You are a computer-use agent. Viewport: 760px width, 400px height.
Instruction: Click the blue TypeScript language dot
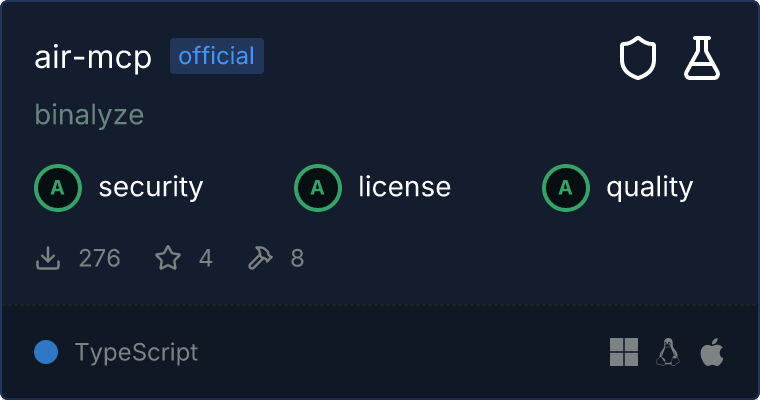(x=46, y=352)
